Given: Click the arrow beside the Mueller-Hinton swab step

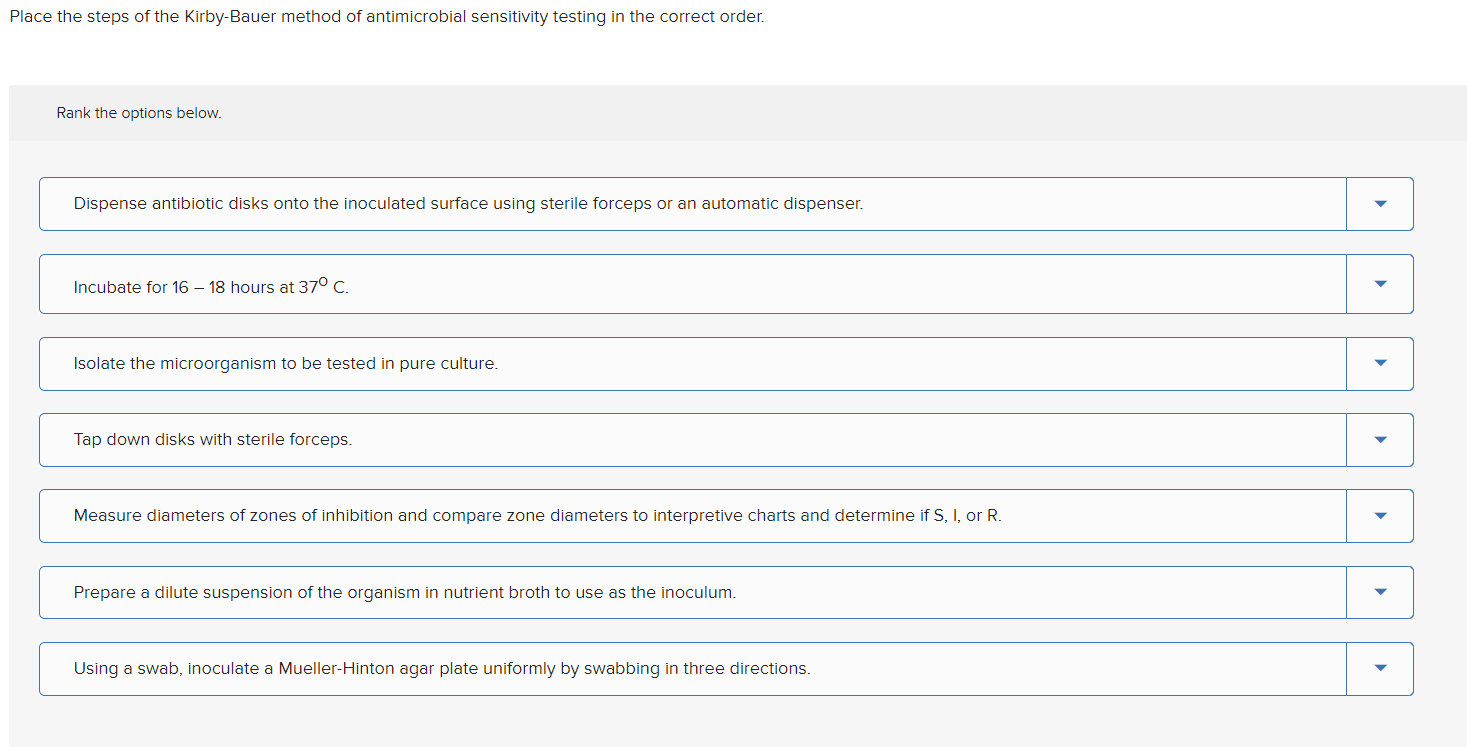Looking at the screenshot, I should 1380,669.
